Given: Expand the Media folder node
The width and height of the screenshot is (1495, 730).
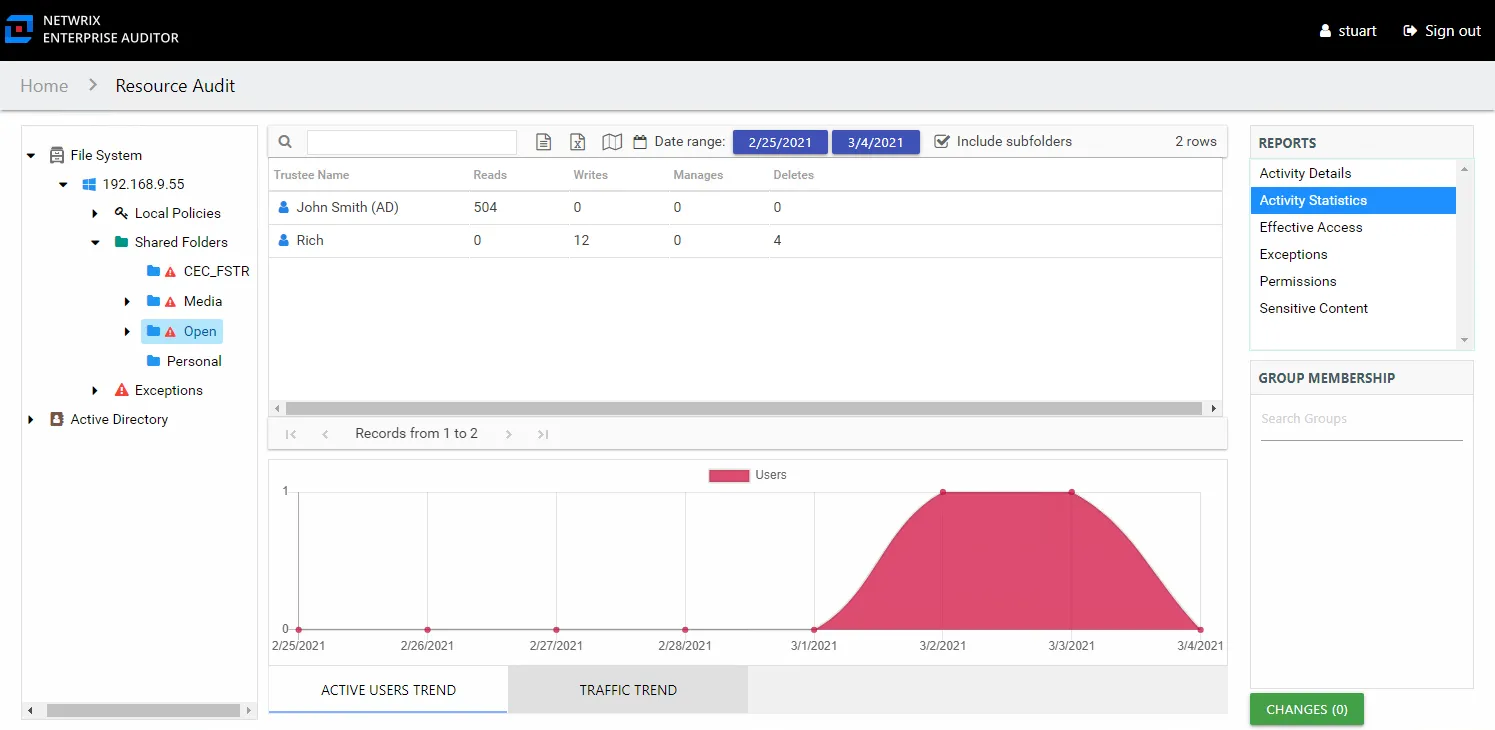Looking at the screenshot, I should pyautogui.click(x=127, y=302).
